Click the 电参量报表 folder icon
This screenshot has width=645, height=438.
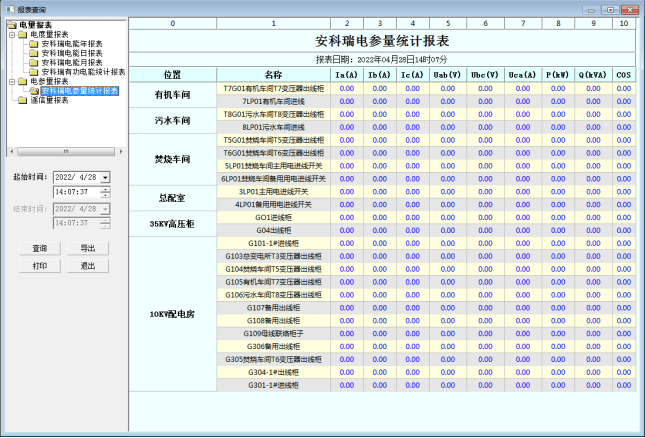pos(23,81)
